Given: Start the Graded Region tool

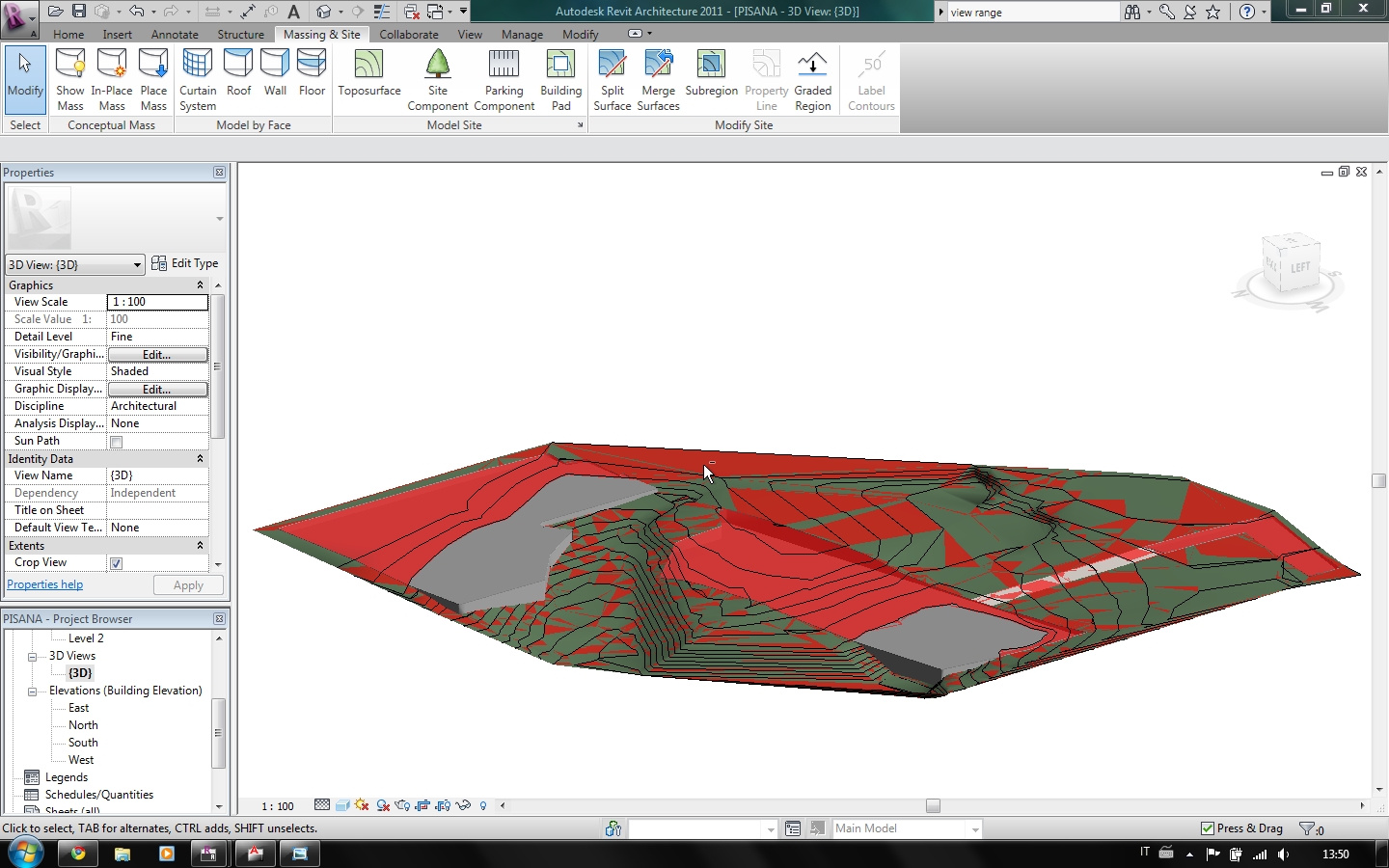Looking at the screenshot, I should 812,77.
